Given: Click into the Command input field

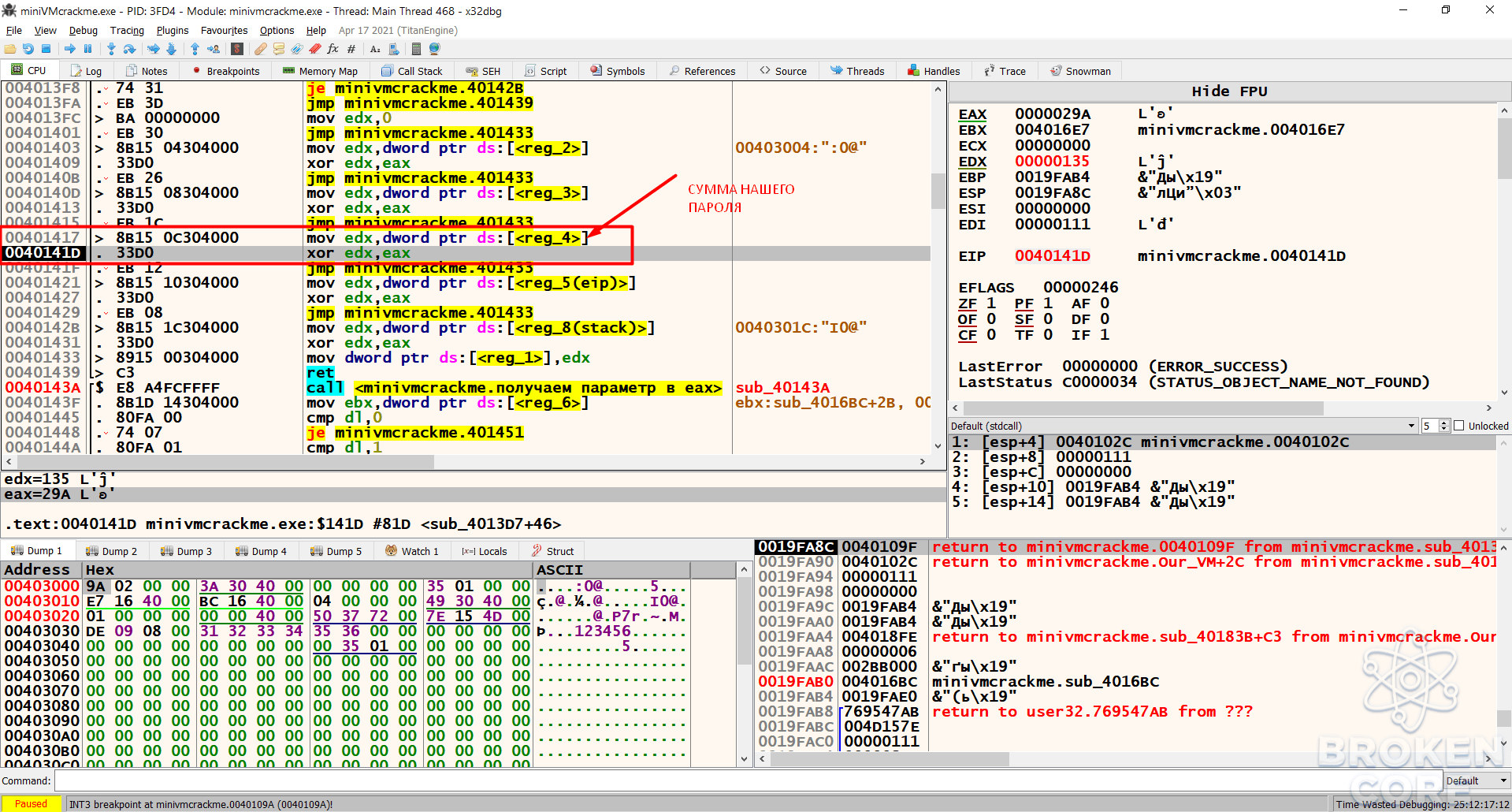Looking at the screenshot, I should pos(747,780).
